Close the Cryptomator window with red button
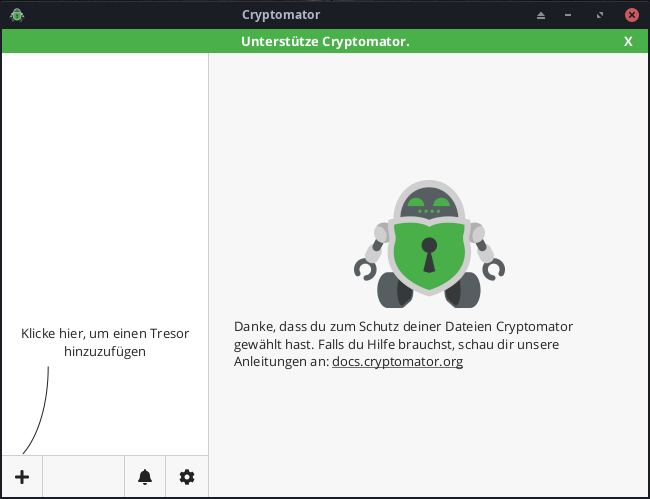This screenshot has width=650, height=499. point(632,15)
